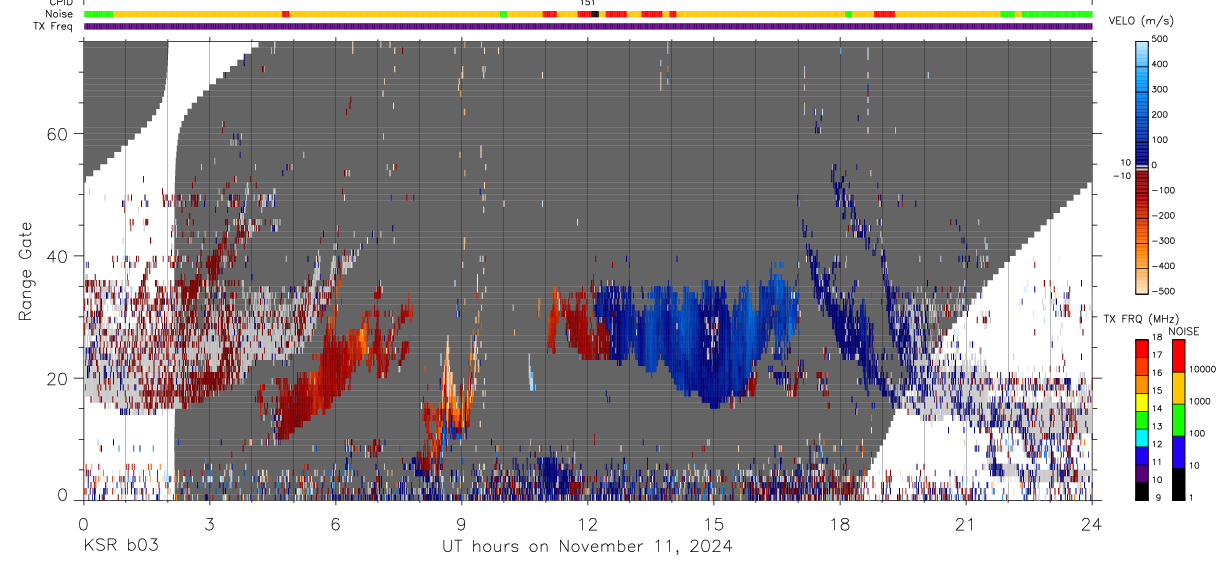The image size is (1228, 567).
Task: Click the Range Gate axis label
Action: 25,271
